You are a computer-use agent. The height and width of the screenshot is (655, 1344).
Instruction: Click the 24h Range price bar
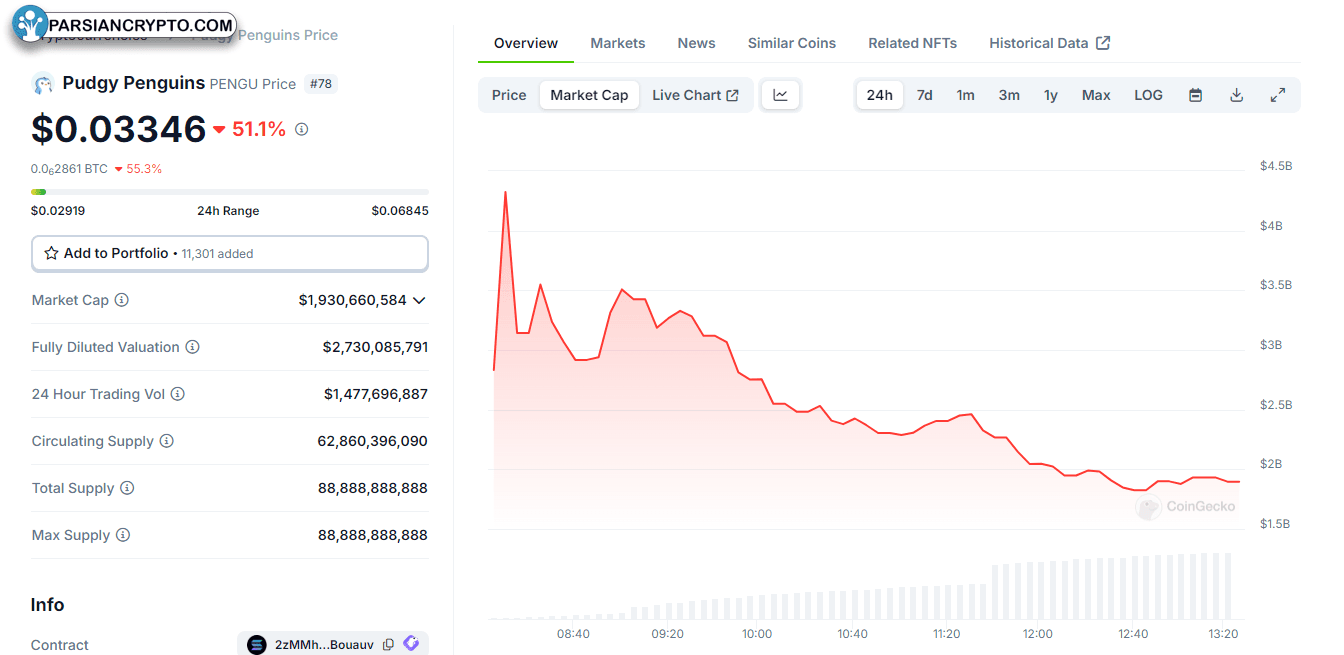pos(230,191)
